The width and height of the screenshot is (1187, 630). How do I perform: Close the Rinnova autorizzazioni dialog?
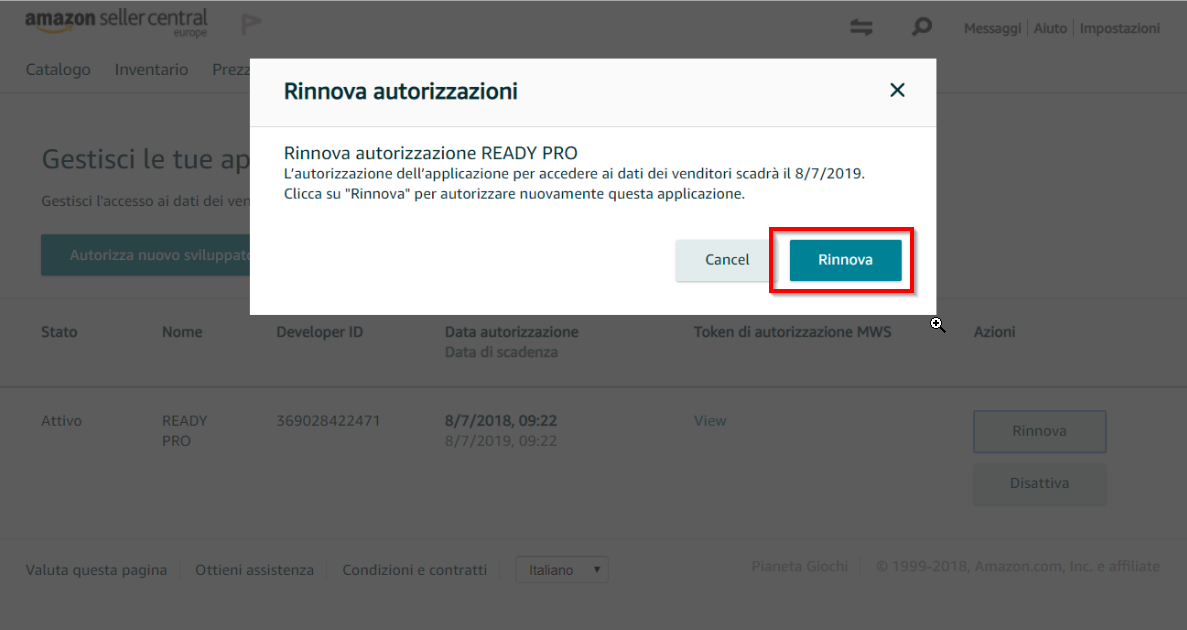pos(897,90)
